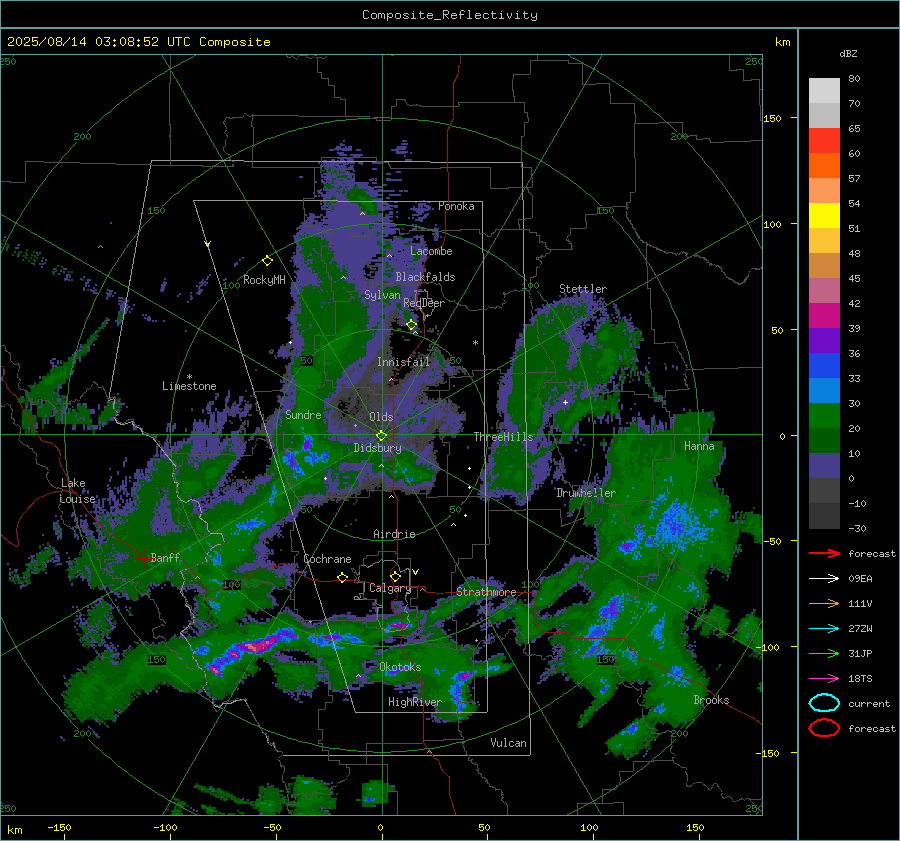Click the Sylvan town label
900x841 pixels.
pos(382,295)
